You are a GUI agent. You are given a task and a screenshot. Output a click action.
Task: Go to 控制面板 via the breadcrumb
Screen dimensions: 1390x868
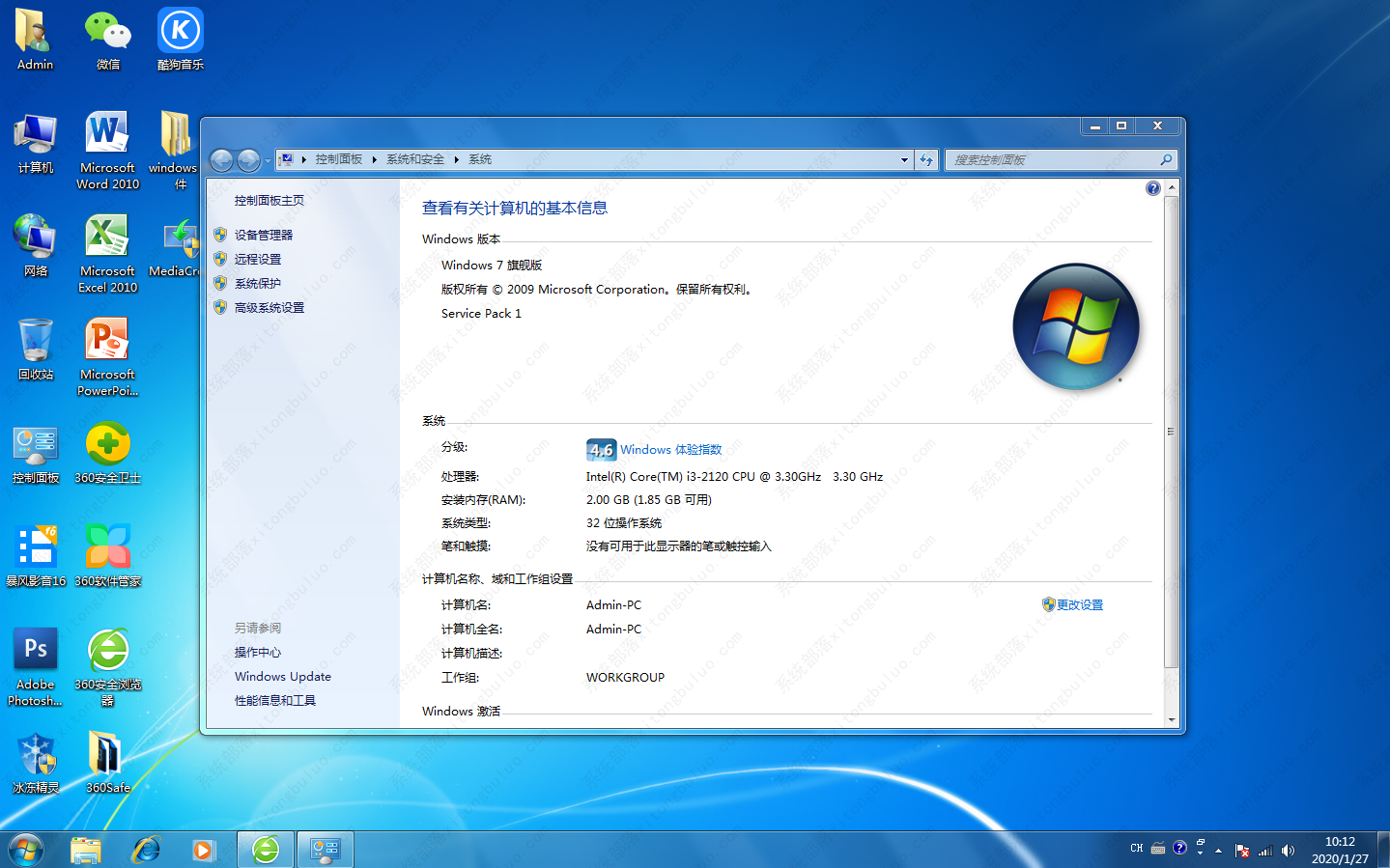tap(339, 159)
